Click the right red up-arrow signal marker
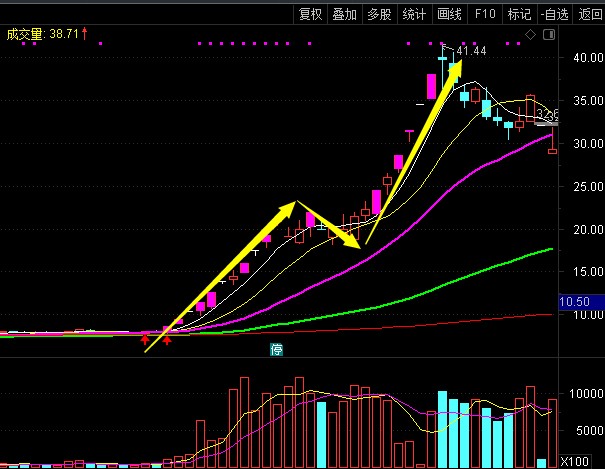Viewport: 605px width, 469px height. (x=168, y=342)
